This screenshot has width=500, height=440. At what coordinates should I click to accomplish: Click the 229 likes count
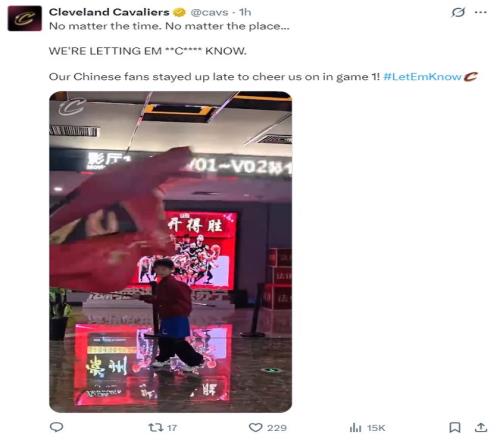(277, 428)
